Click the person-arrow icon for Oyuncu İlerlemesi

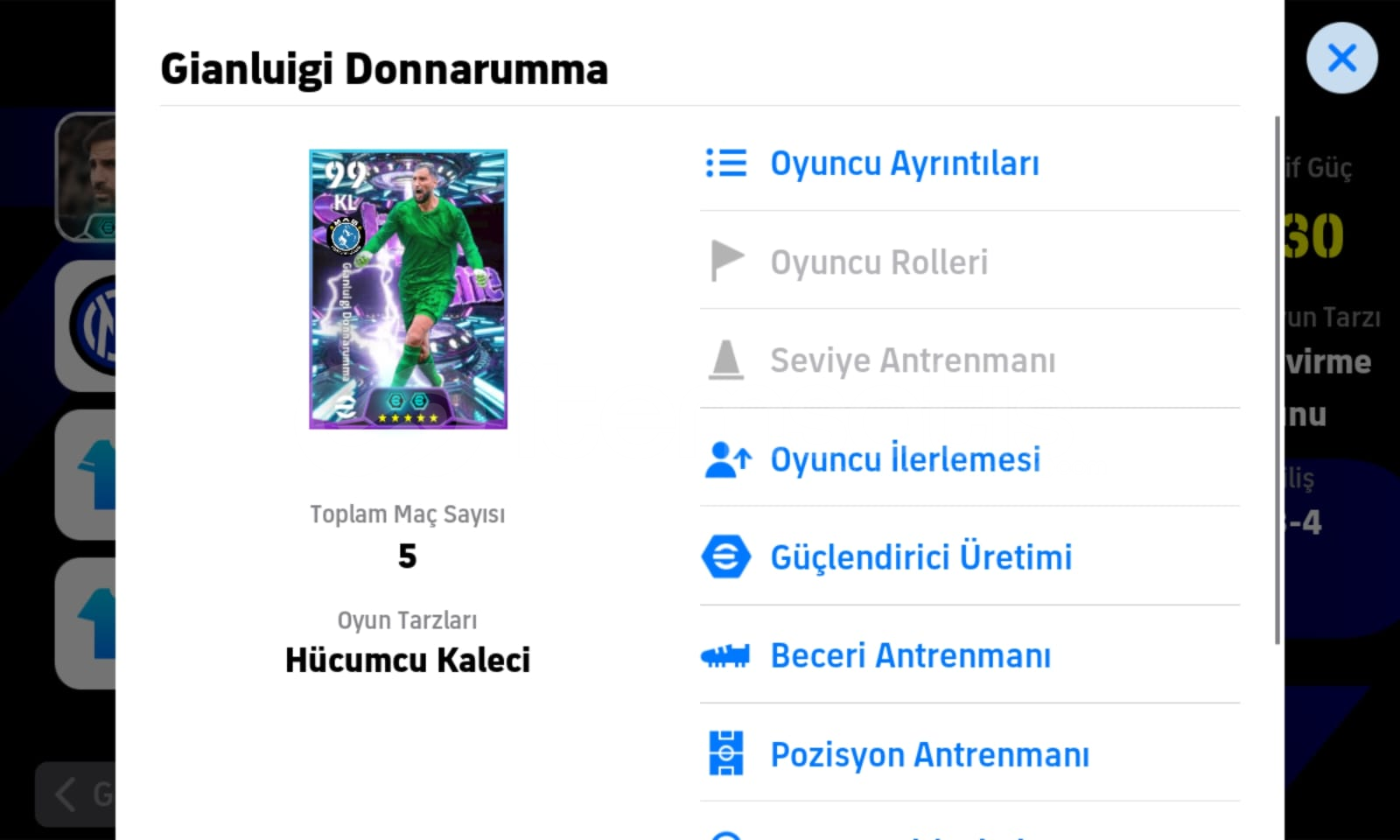(727, 459)
